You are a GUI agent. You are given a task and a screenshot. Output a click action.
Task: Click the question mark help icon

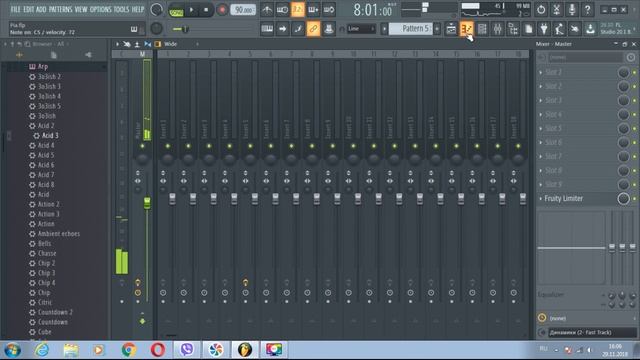click(588, 10)
